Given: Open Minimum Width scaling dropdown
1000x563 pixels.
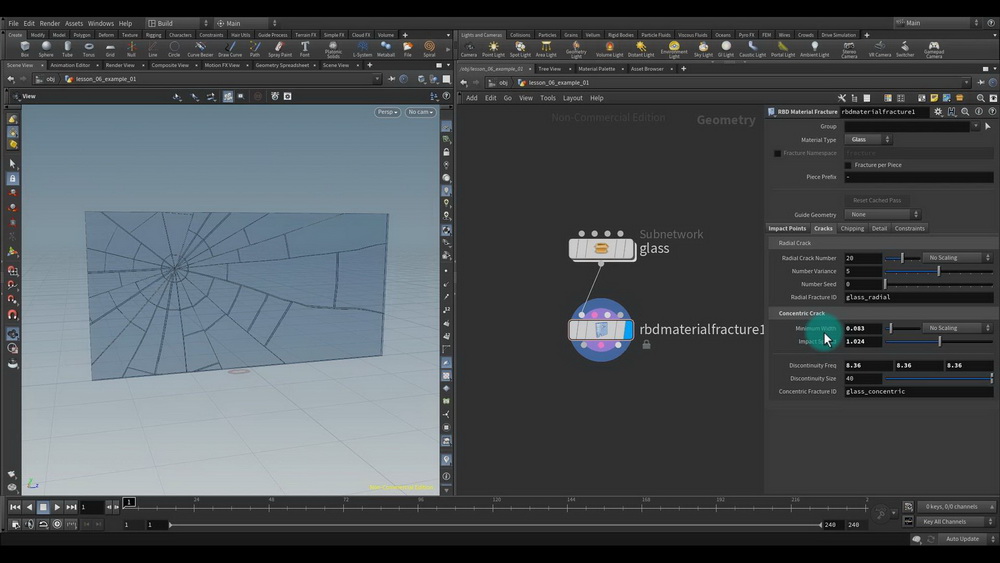Looking at the screenshot, I should 957,328.
